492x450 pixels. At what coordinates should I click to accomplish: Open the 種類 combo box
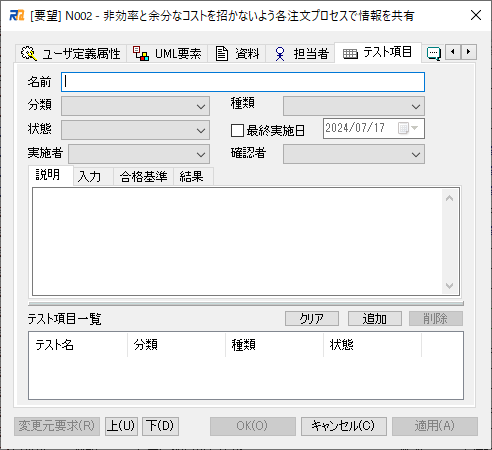click(354, 106)
